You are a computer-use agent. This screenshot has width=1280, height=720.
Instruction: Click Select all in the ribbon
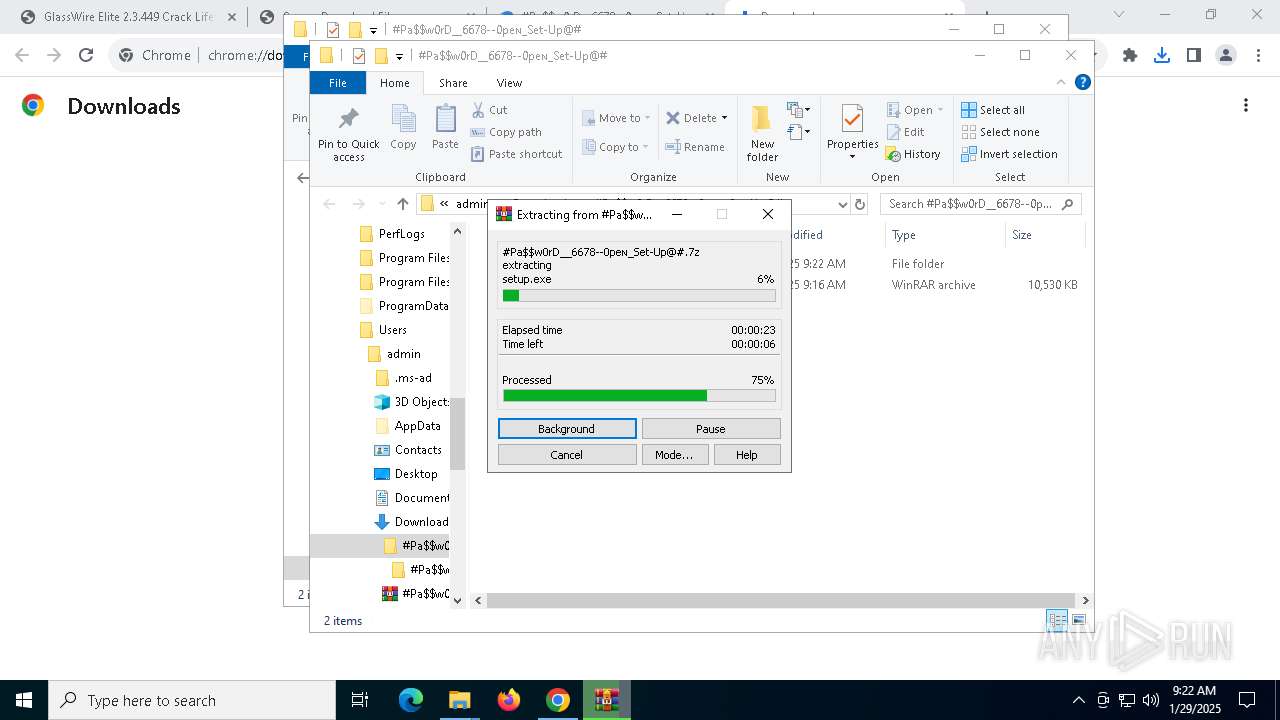[x=993, y=110]
